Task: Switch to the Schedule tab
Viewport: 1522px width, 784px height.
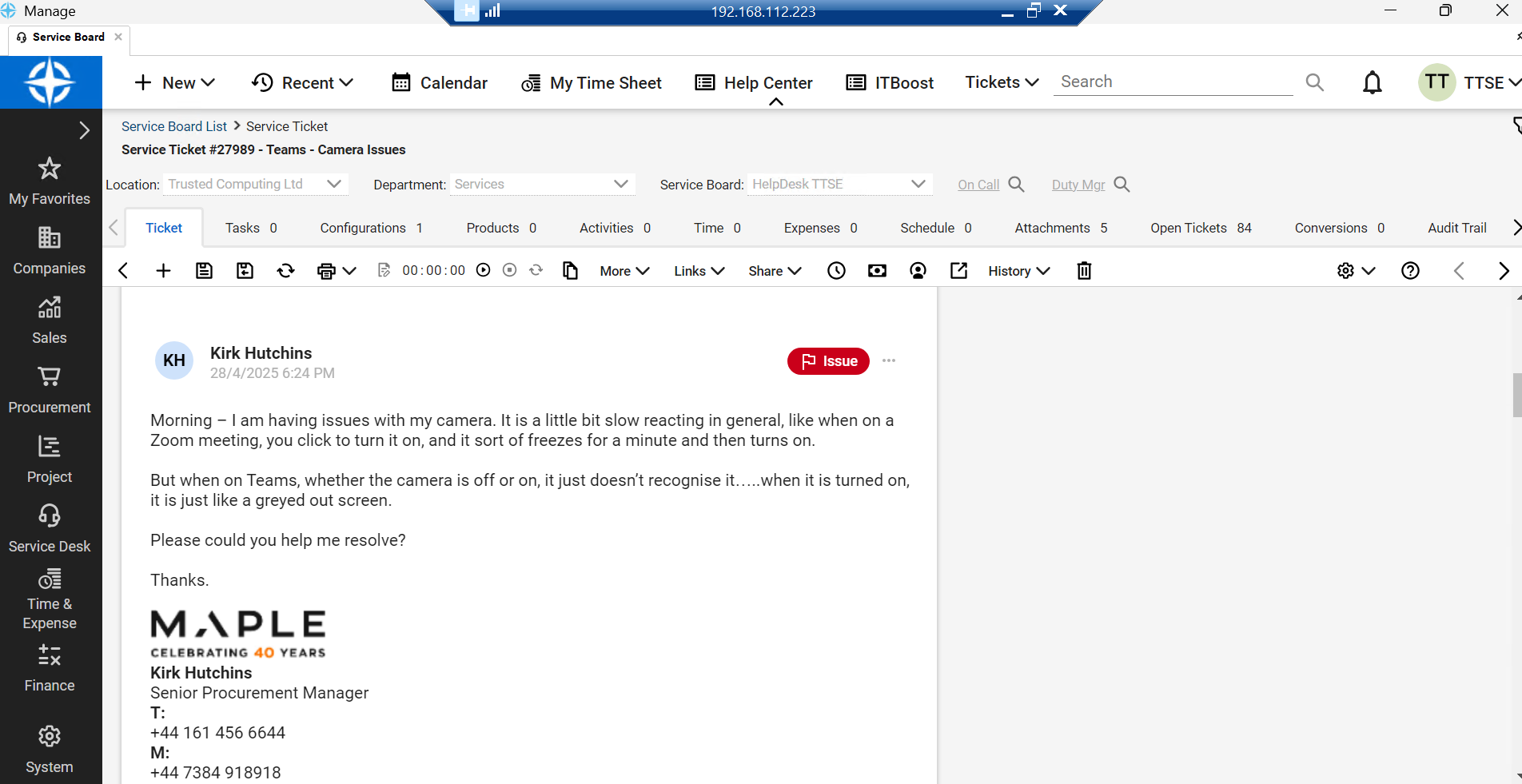Action: point(936,228)
